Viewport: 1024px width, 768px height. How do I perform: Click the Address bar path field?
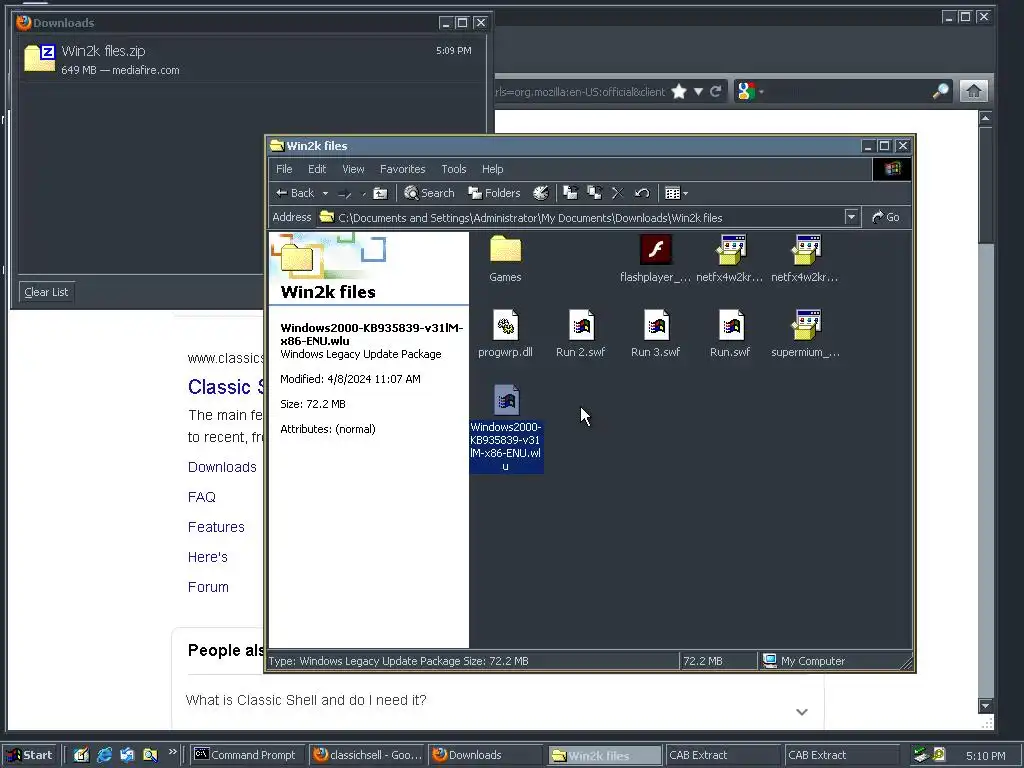(588, 217)
